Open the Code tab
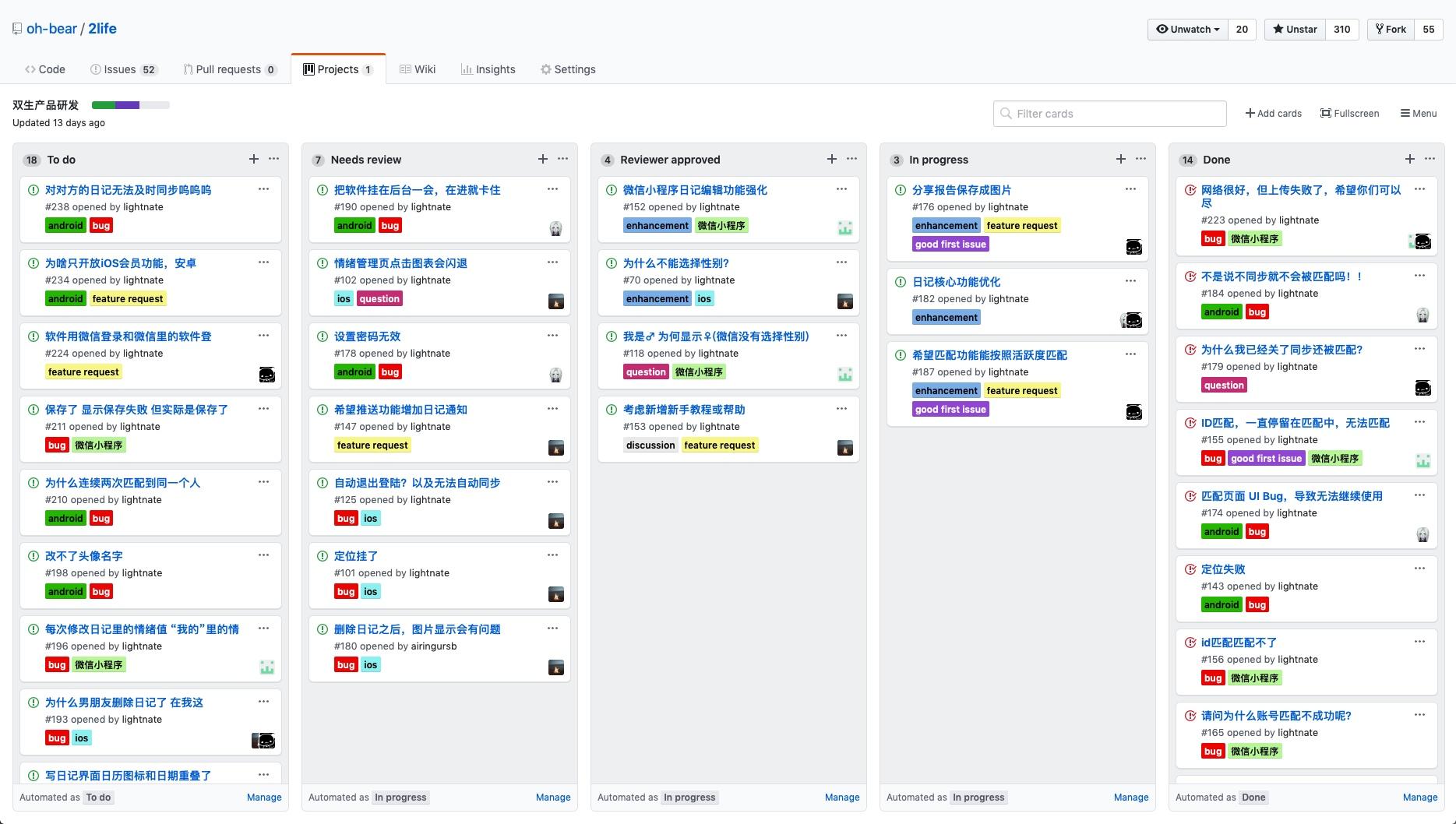1456x824 pixels. (45, 69)
